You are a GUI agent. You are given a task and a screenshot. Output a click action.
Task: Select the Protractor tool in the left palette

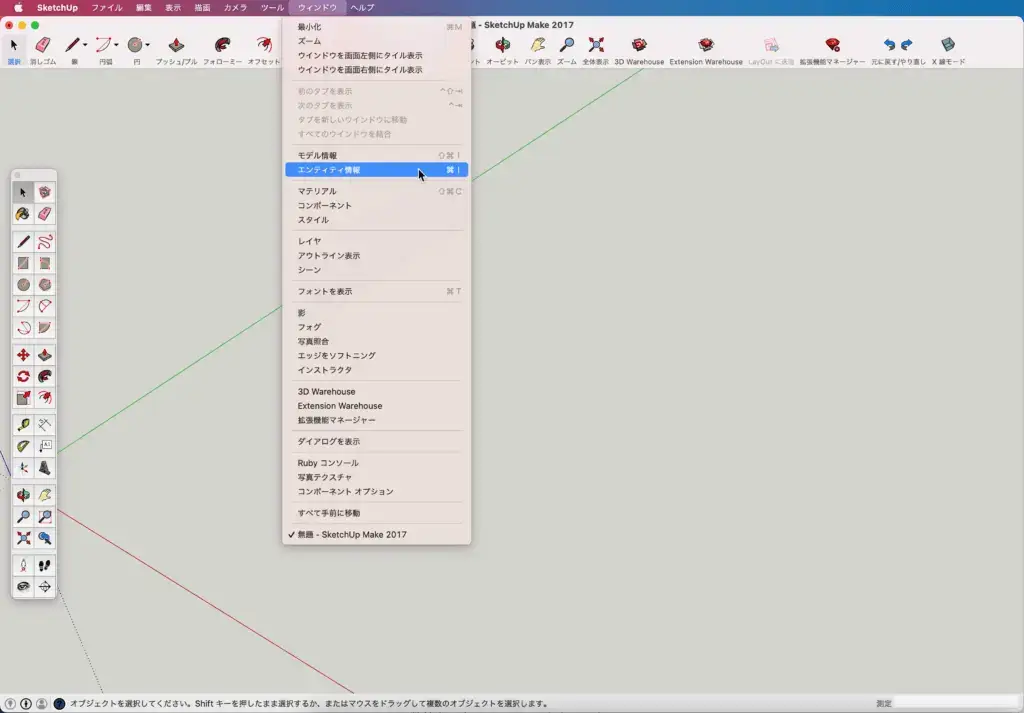point(23,447)
